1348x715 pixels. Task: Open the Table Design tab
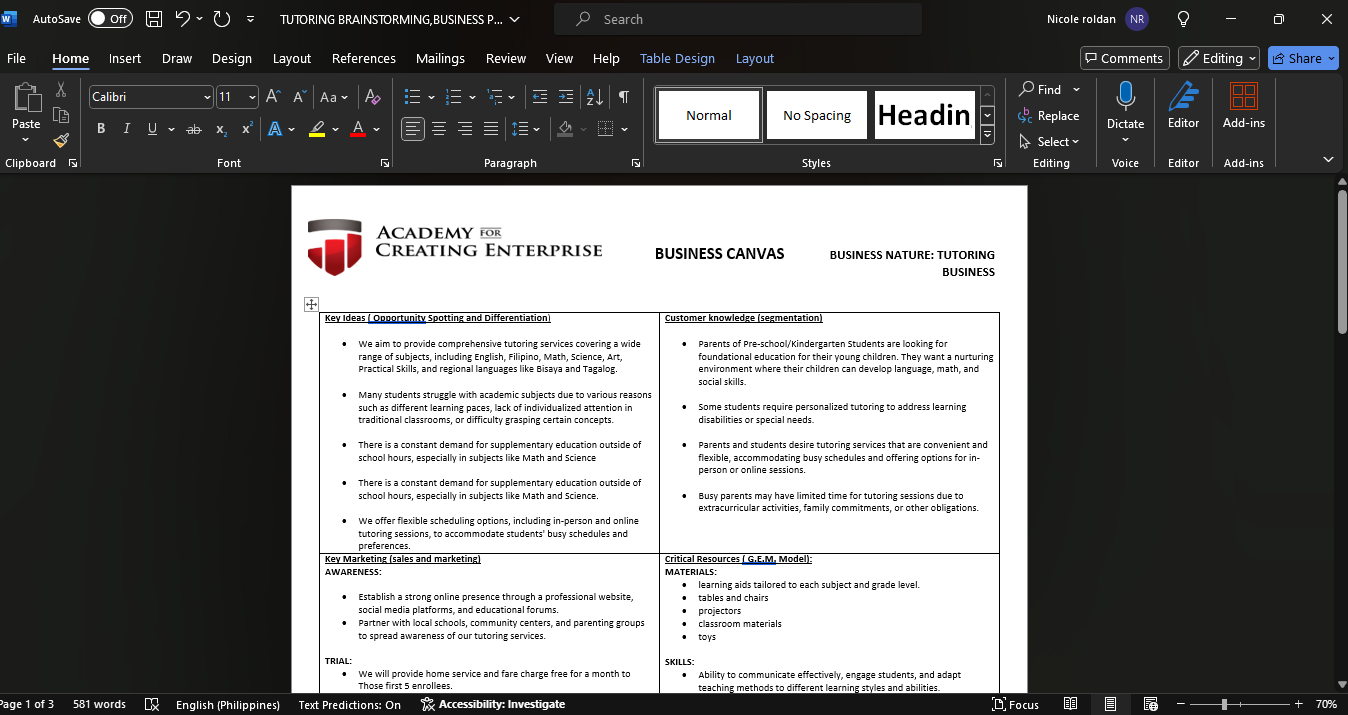click(677, 58)
